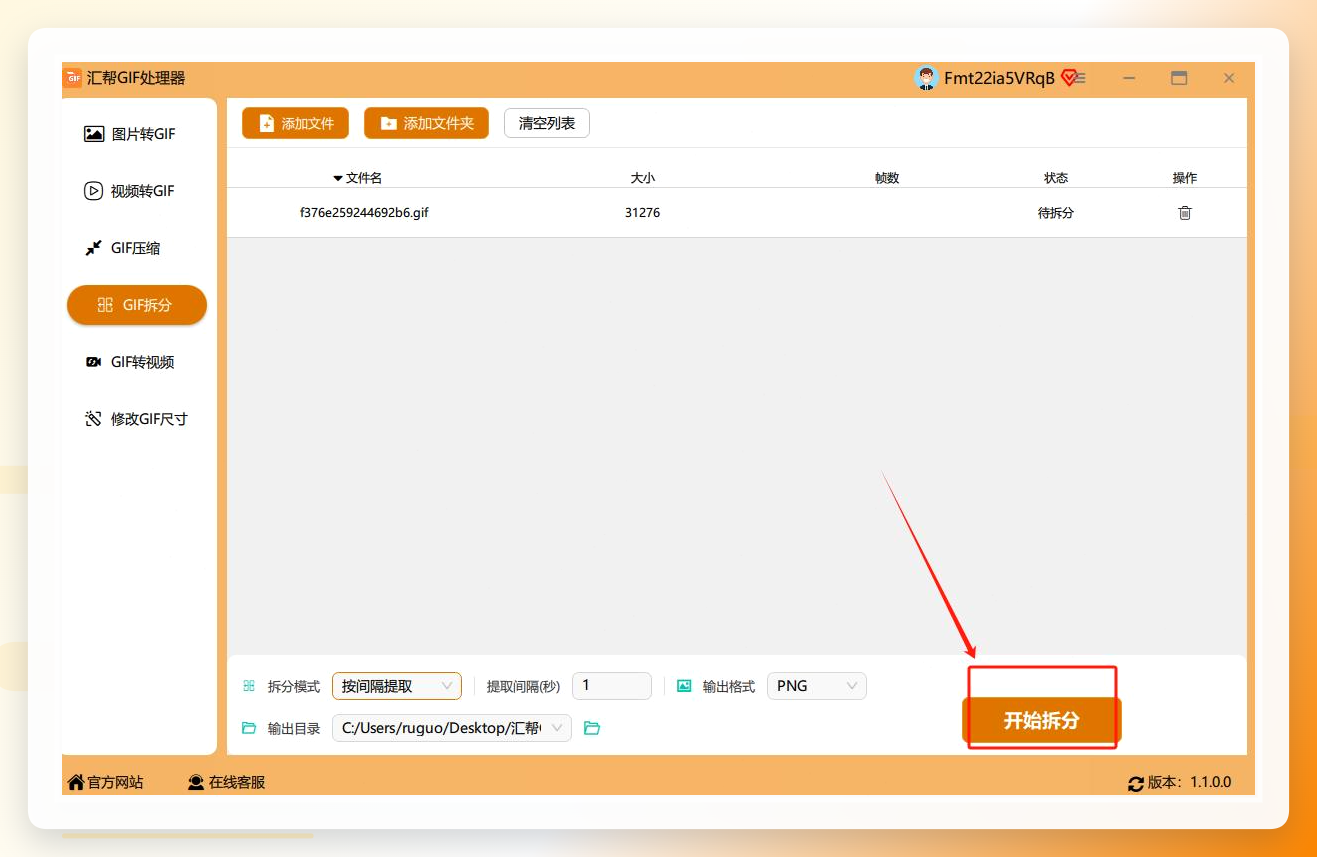Viewport: 1317px width, 857px height.
Task: Click the 待拆分 status cell
Action: 1056,213
